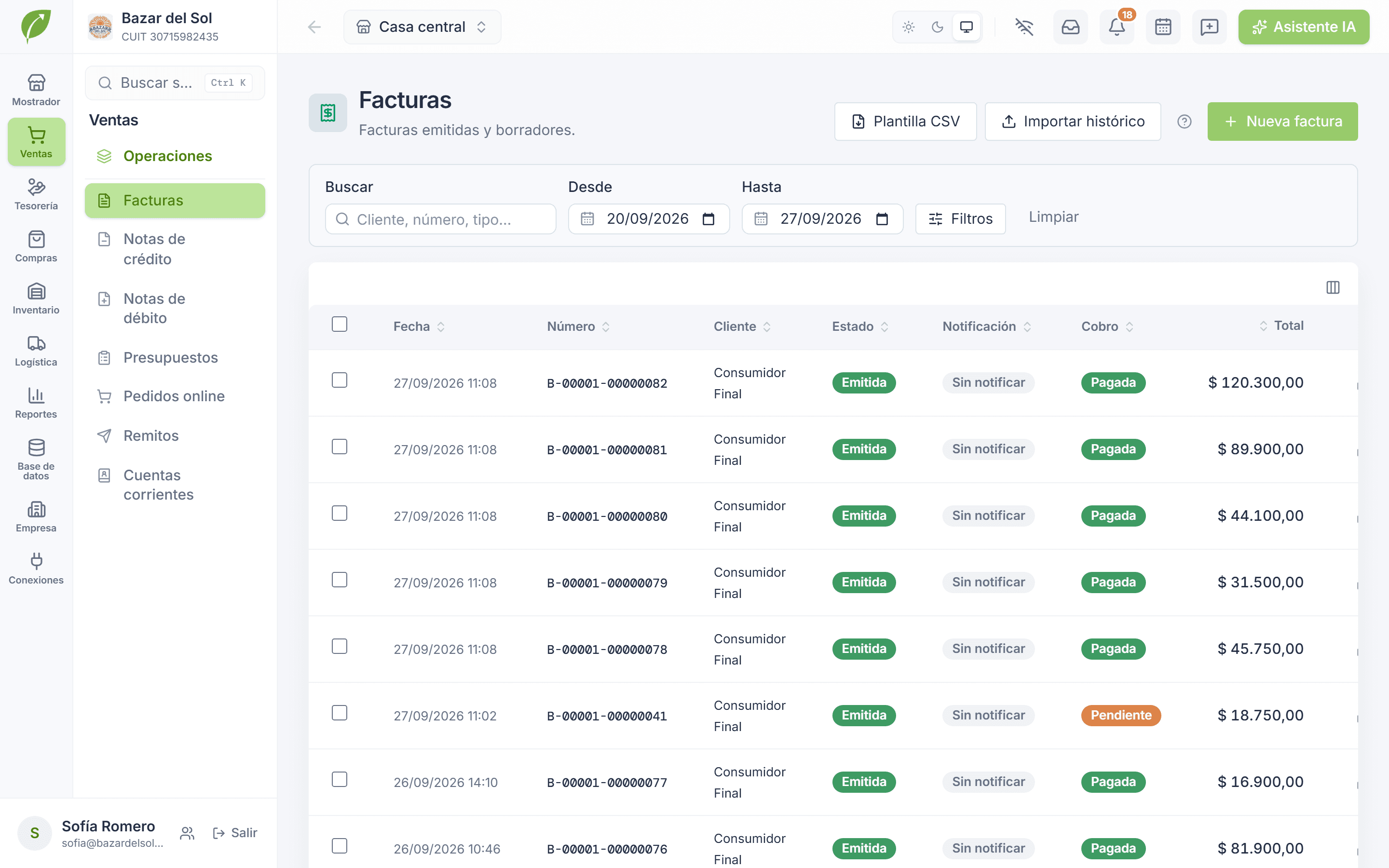1389x868 pixels.
Task: Open Remitos menu item
Action: [x=175, y=436]
